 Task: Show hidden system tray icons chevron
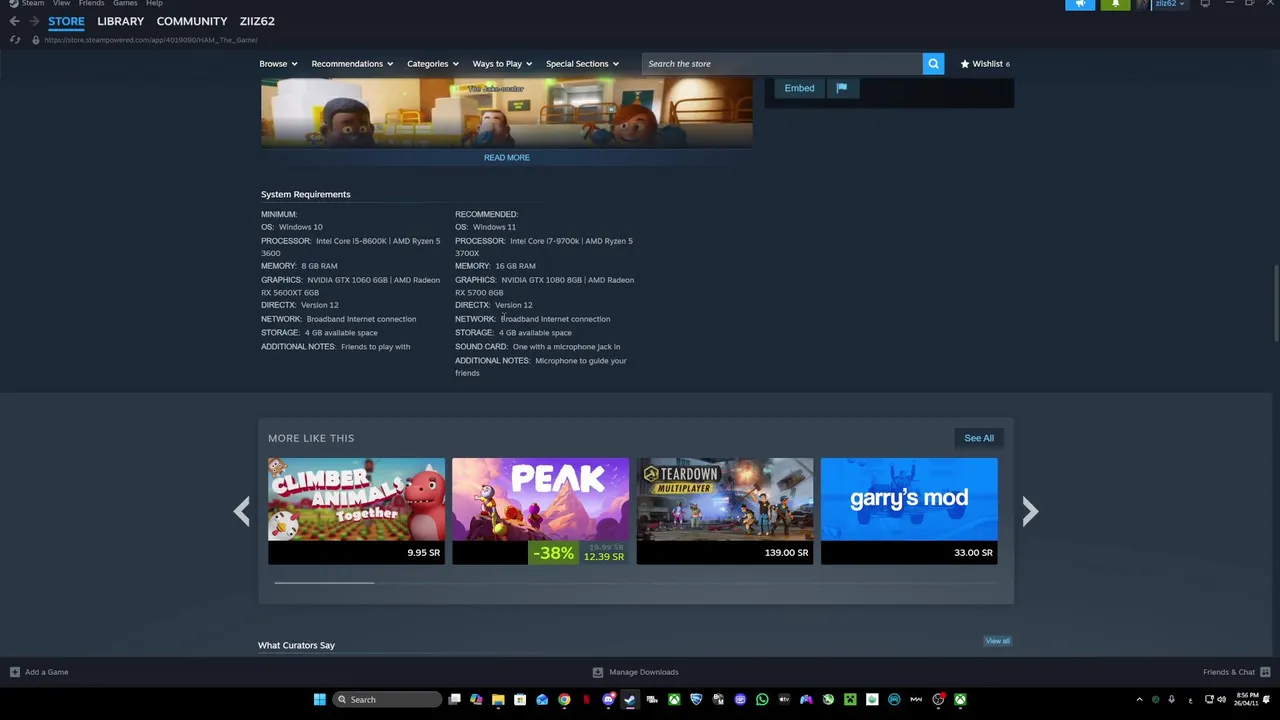[x=1139, y=700]
